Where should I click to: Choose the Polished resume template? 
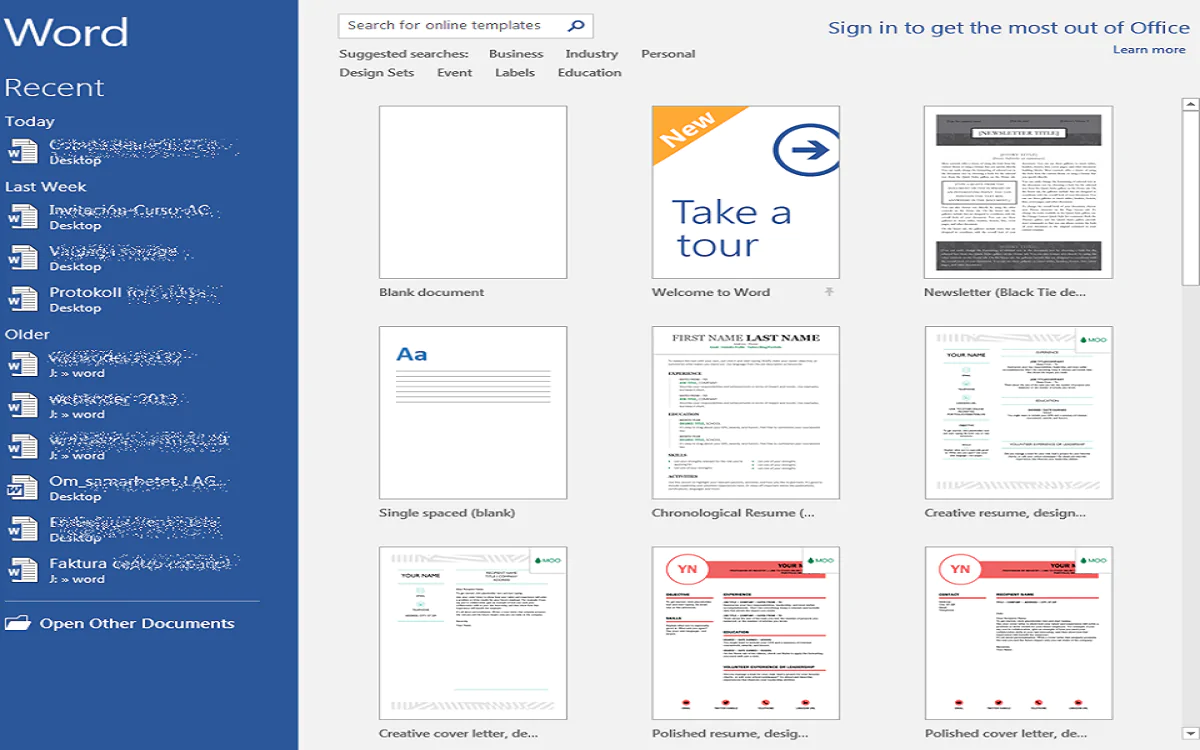[746, 633]
